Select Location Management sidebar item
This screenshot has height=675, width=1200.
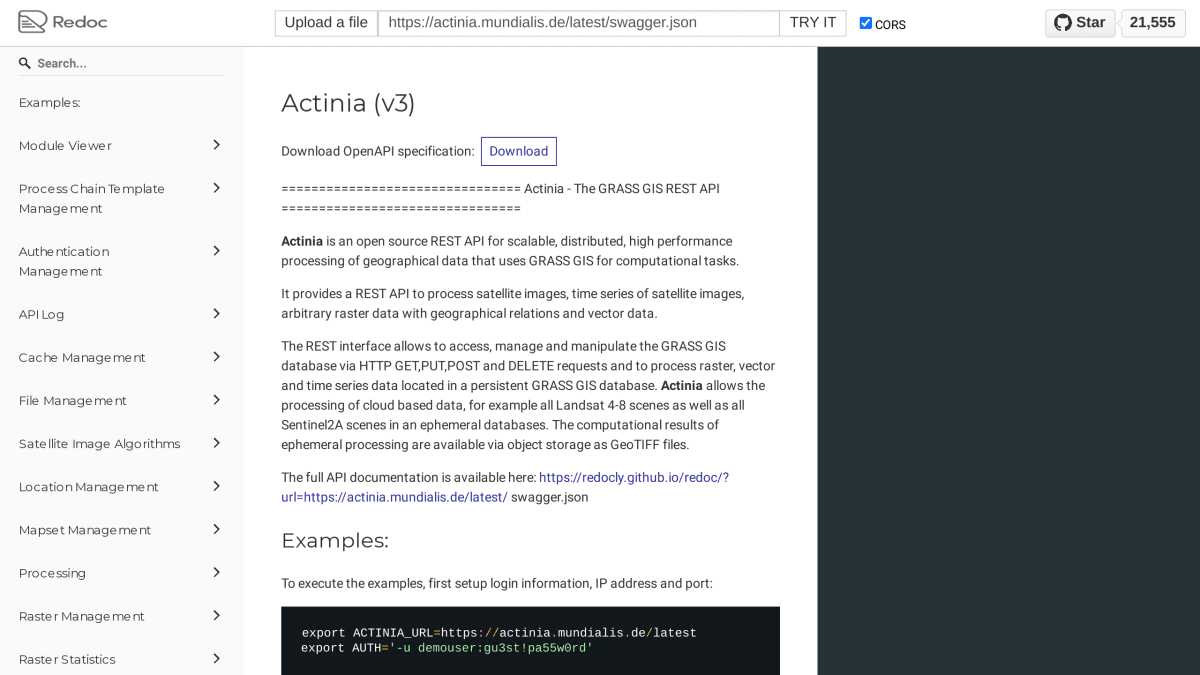coord(121,487)
